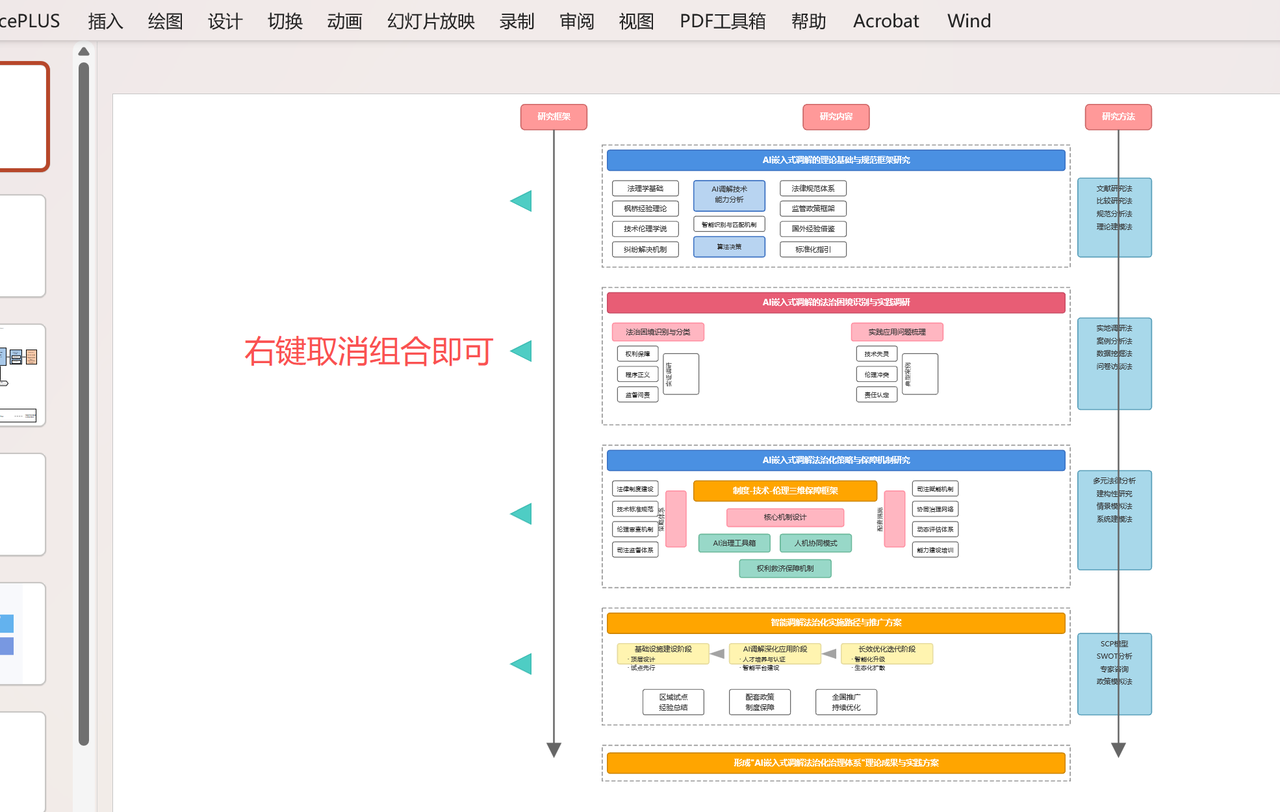Switch to the 视图 ribbon tab
Image resolution: width=1280 pixels, height=812 pixels.
point(636,21)
